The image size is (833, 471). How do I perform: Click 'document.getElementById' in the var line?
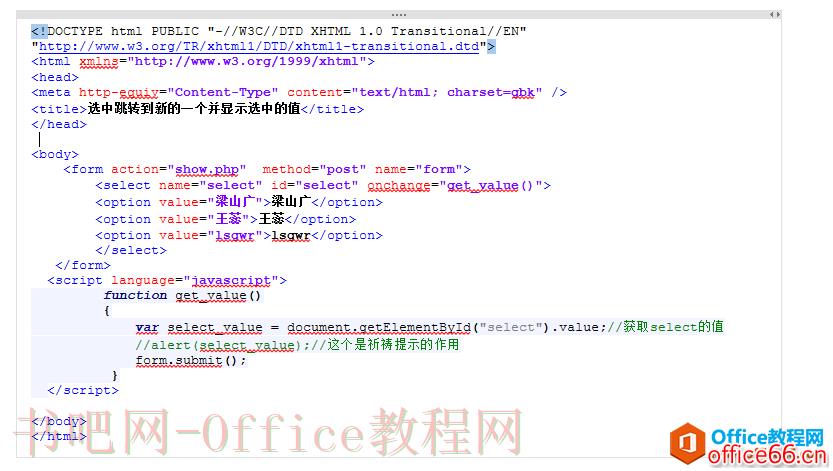pos(379,327)
